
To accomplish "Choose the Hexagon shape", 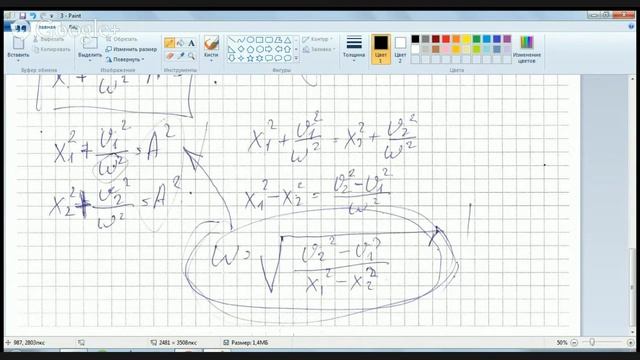I will [260, 49].
